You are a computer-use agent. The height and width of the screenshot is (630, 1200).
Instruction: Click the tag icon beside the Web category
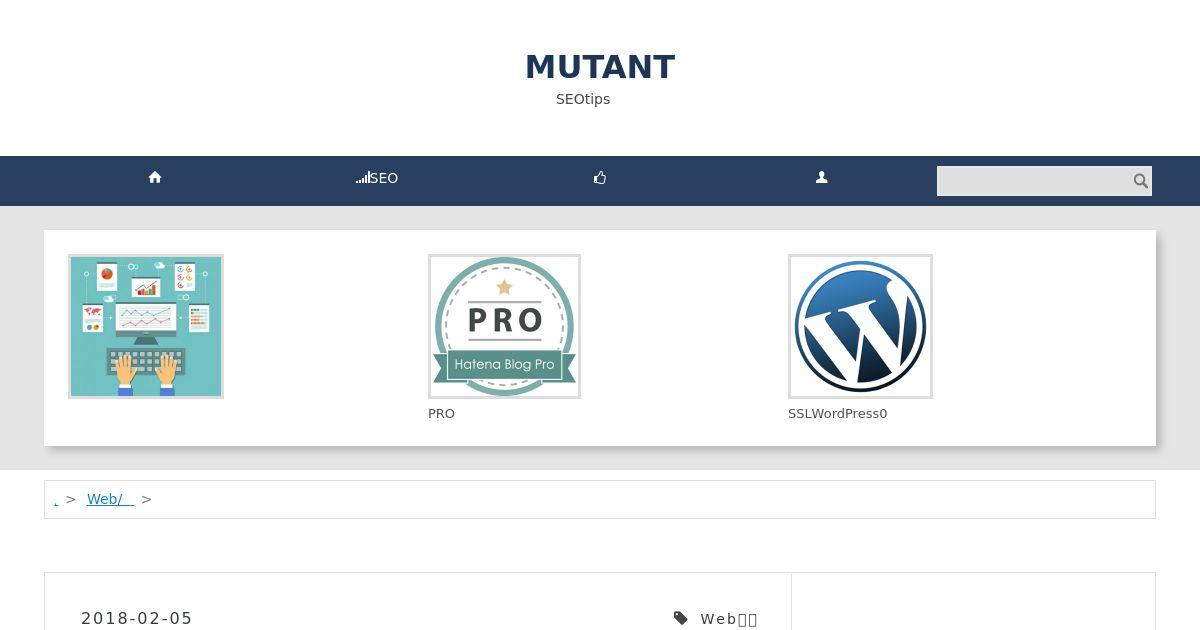coord(681,619)
